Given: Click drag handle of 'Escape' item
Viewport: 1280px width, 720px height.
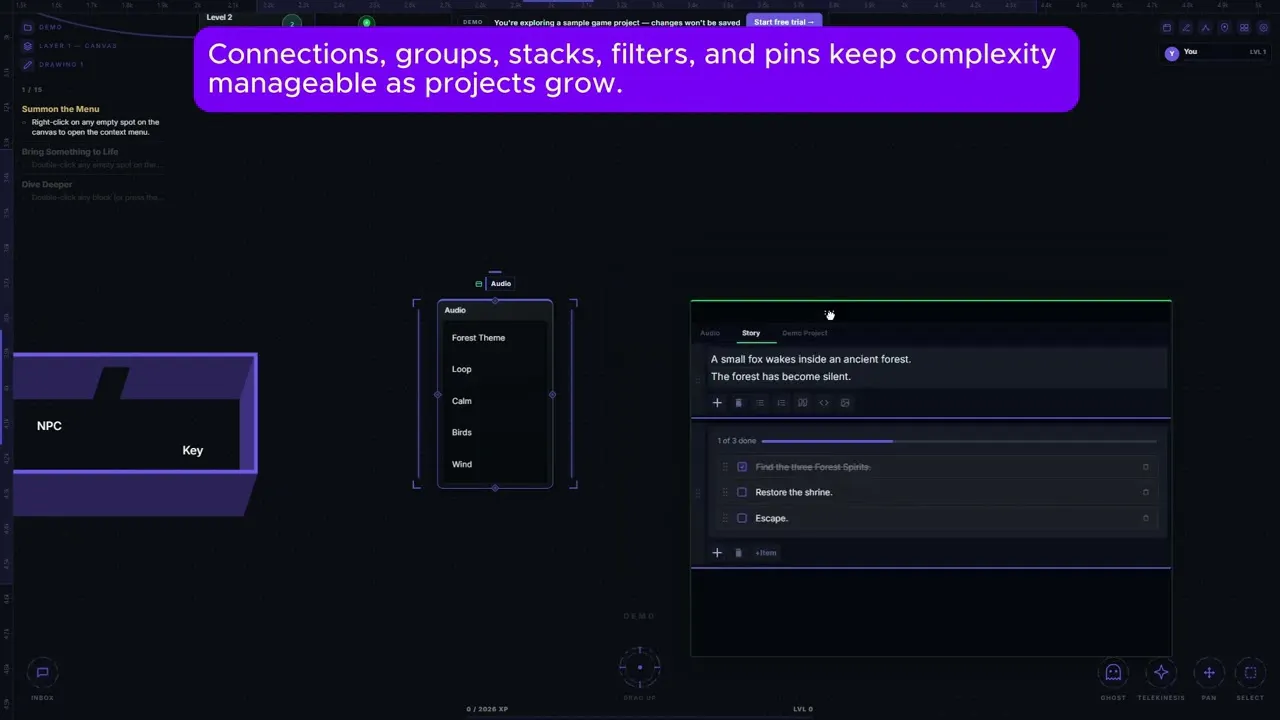Looking at the screenshot, I should 725,518.
